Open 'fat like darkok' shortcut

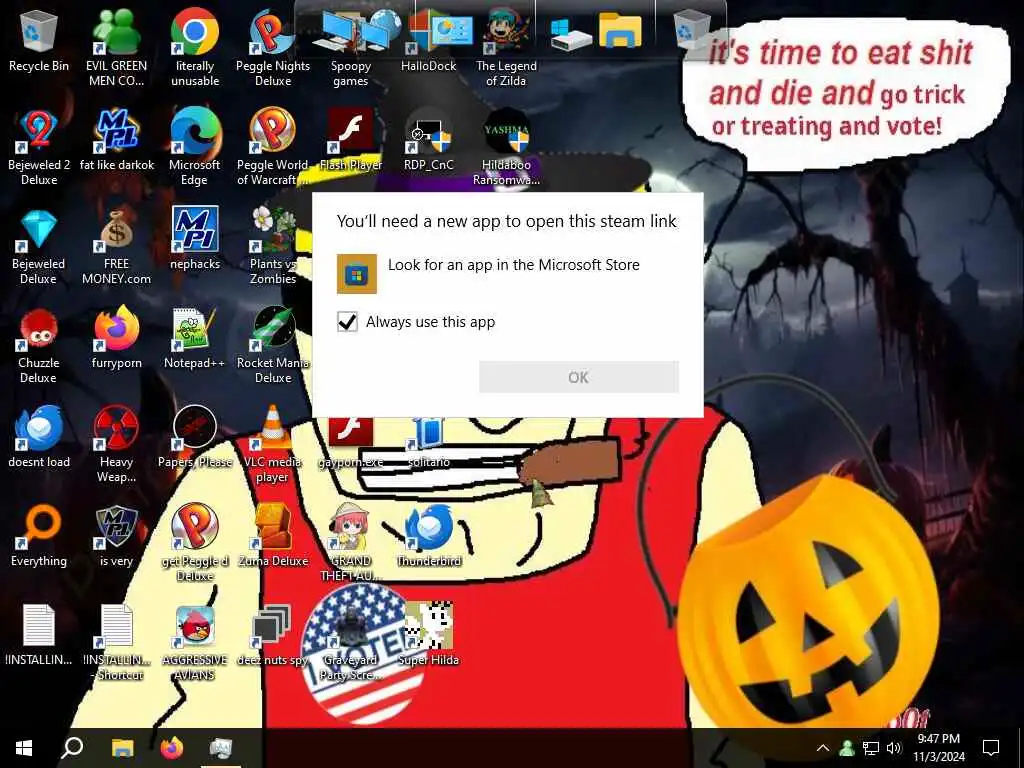tap(116, 130)
